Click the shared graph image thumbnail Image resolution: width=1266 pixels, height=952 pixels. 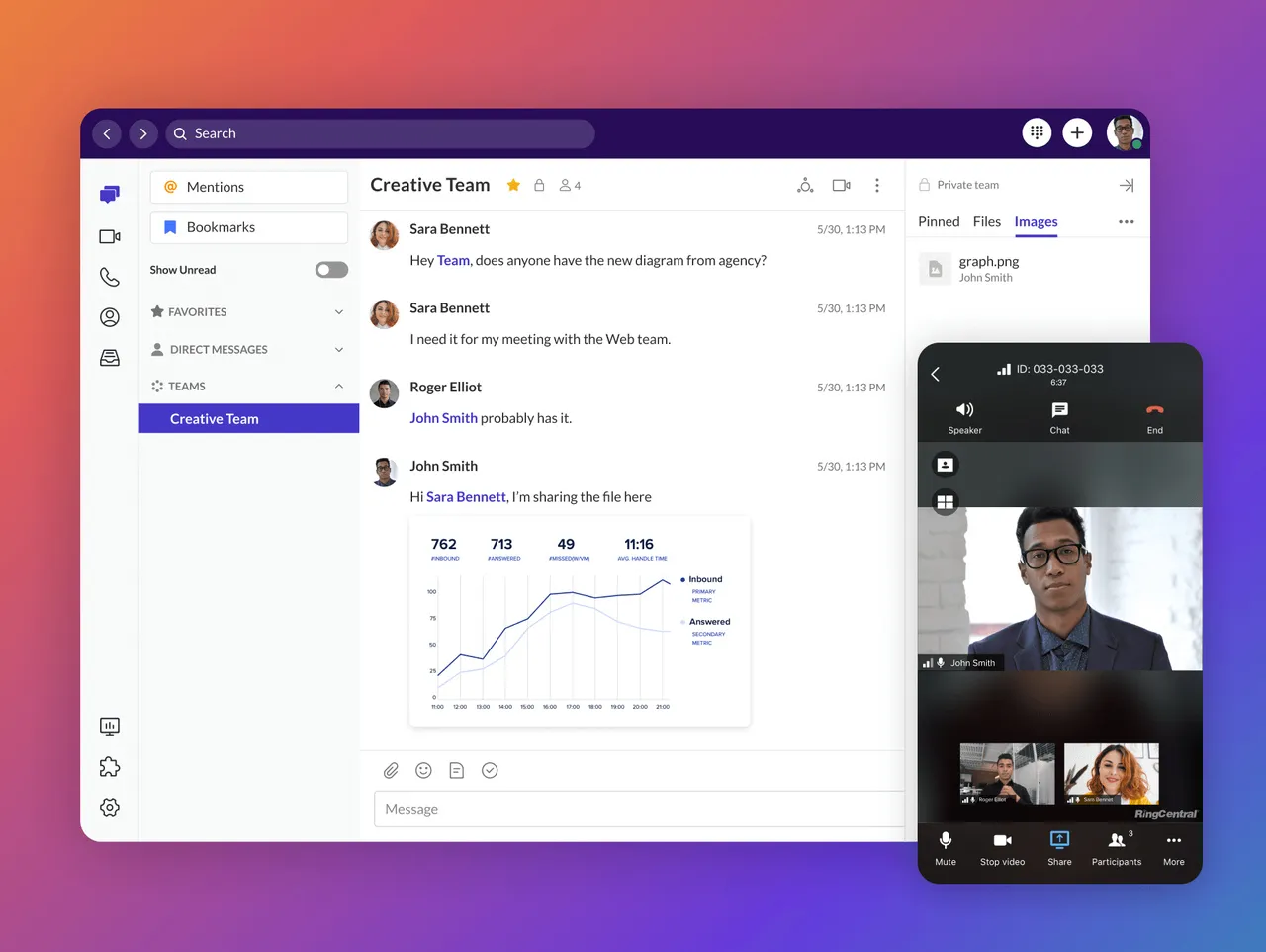click(x=580, y=622)
